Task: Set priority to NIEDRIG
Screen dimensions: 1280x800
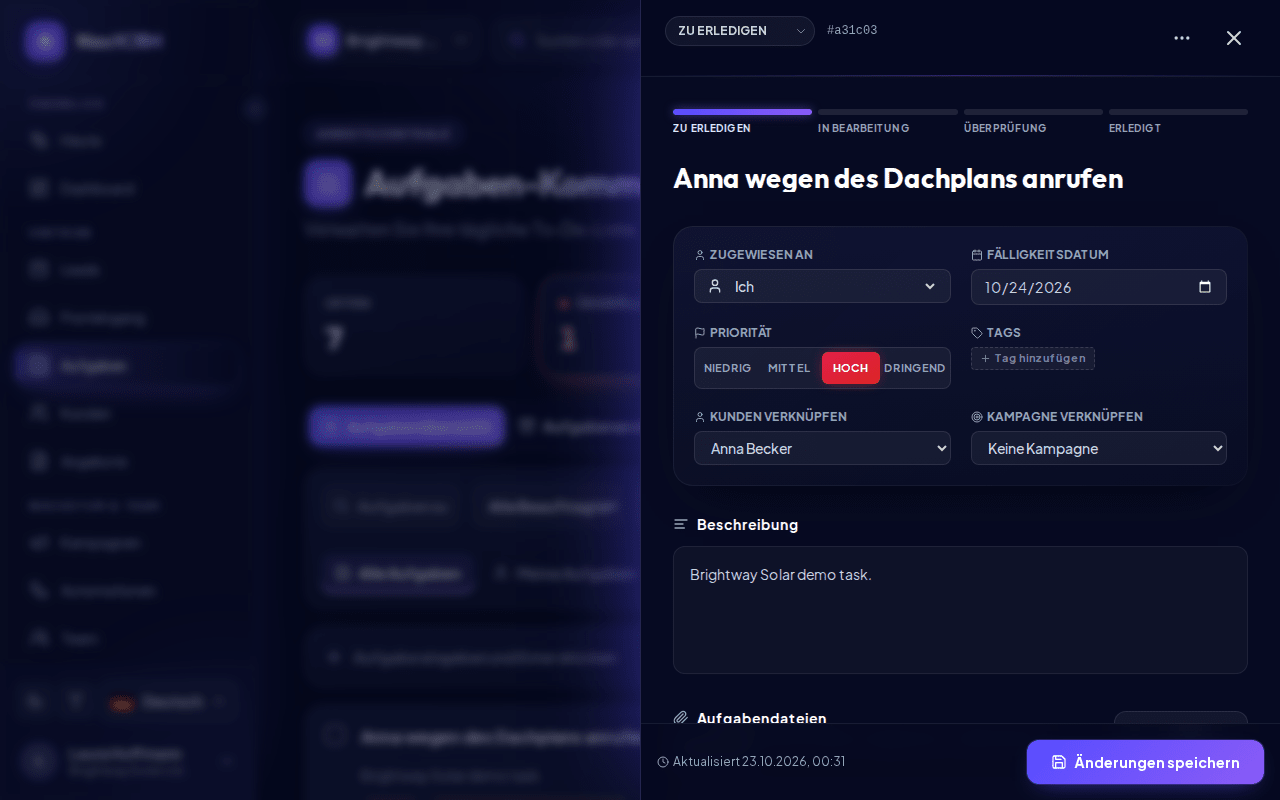Action: pyautogui.click(x=728, y=368)
